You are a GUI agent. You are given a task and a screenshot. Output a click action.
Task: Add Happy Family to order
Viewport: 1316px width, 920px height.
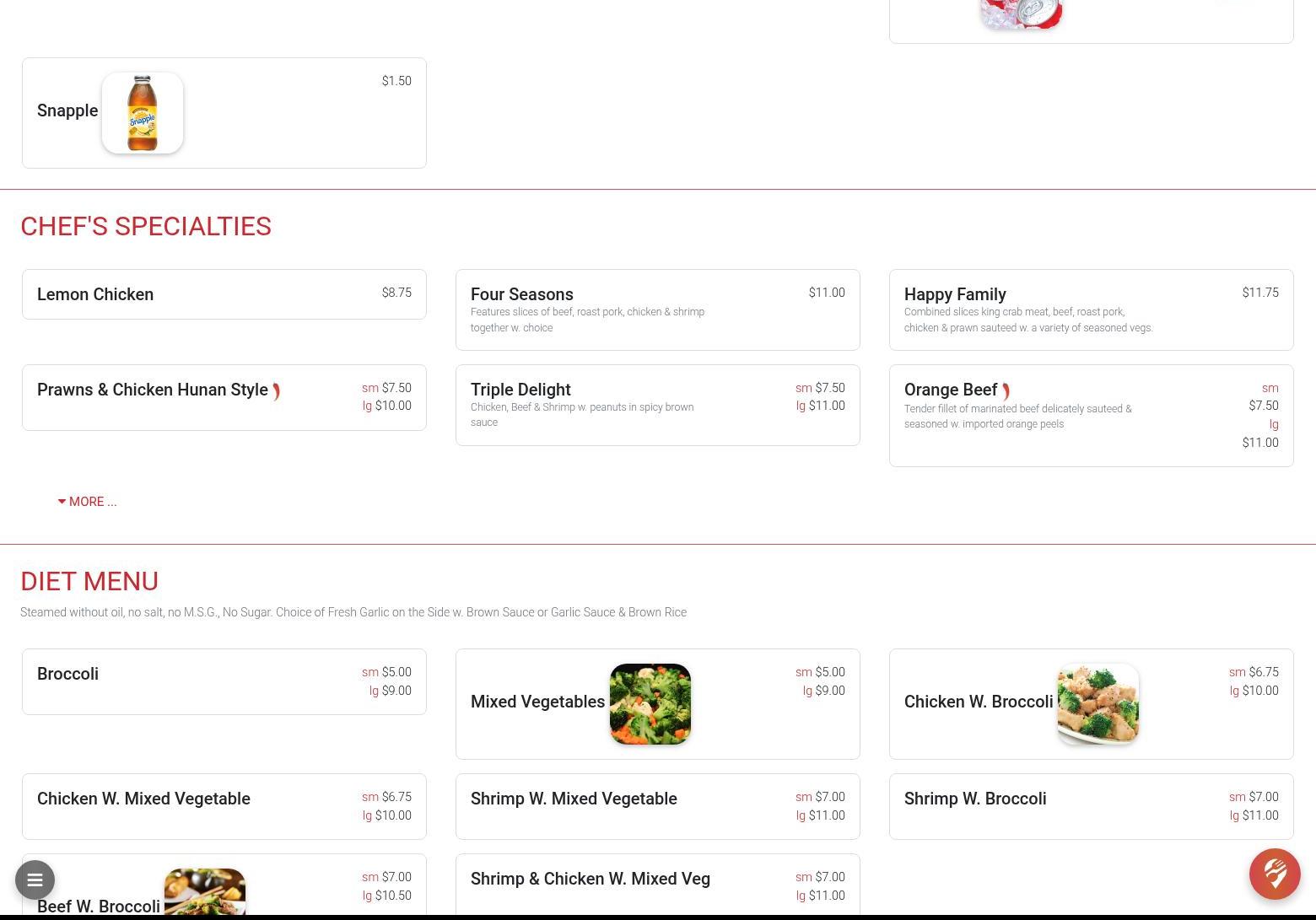[x=1092, y=309]
